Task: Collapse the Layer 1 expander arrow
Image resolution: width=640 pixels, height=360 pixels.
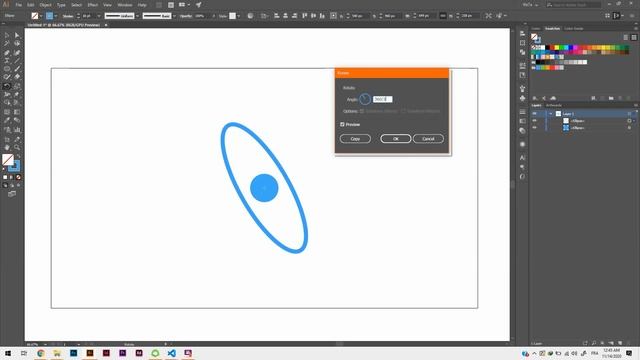Action: pos(551,113)
